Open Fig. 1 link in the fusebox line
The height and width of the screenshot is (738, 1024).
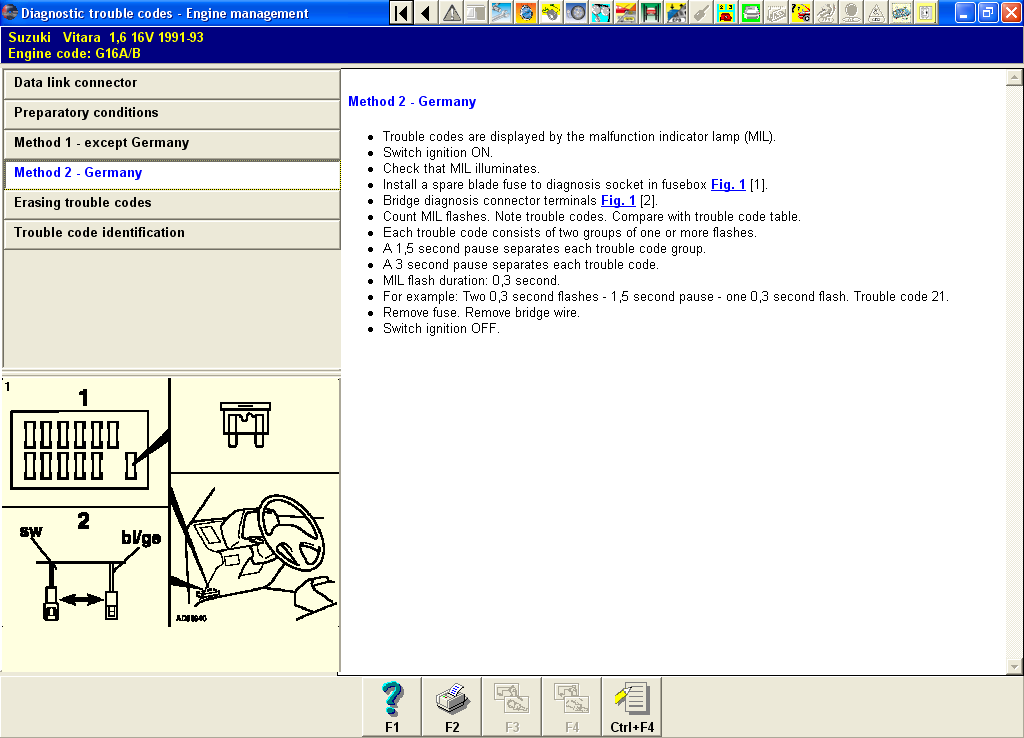tap(728, 185)
